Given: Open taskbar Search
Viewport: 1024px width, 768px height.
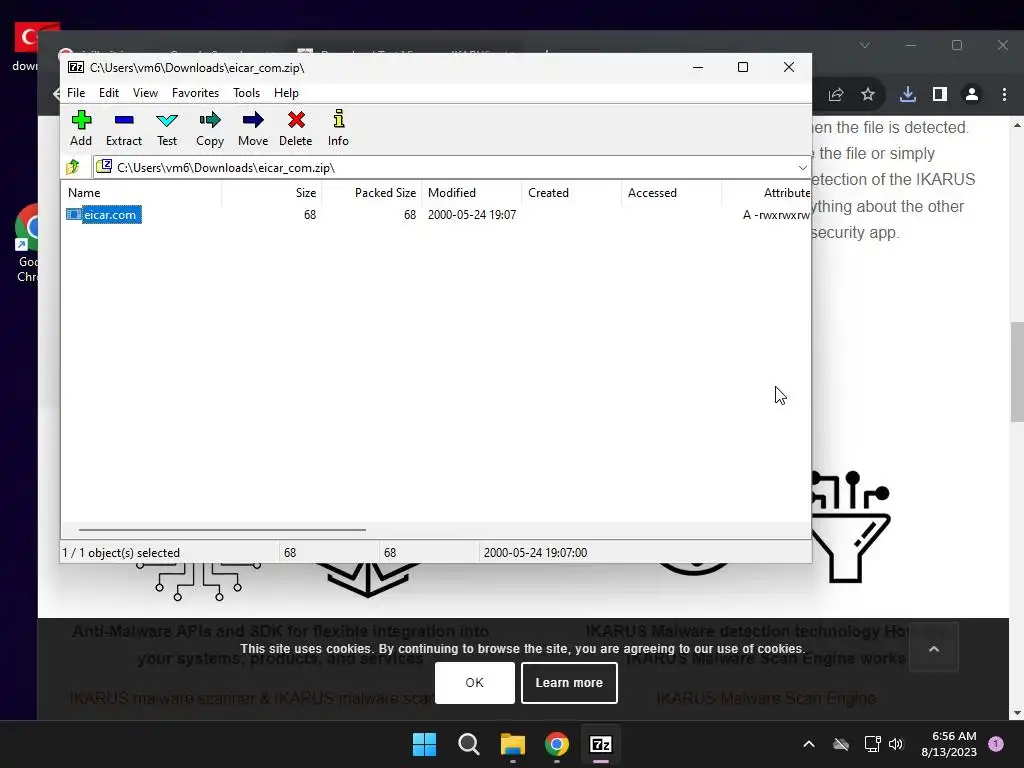Looking at the screenshot, I should pos(469,744).
